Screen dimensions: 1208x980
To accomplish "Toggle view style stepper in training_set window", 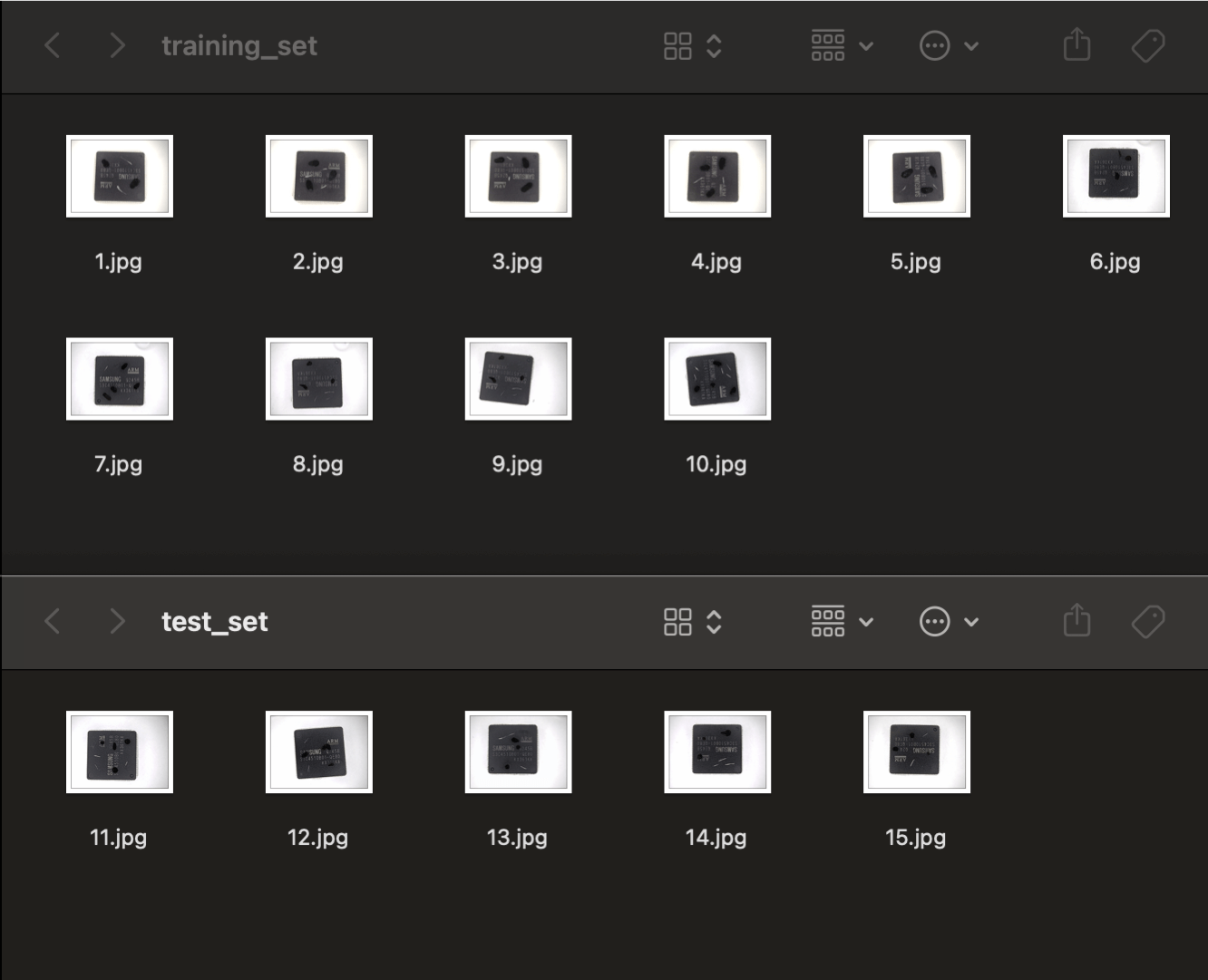I will [714, 45].
